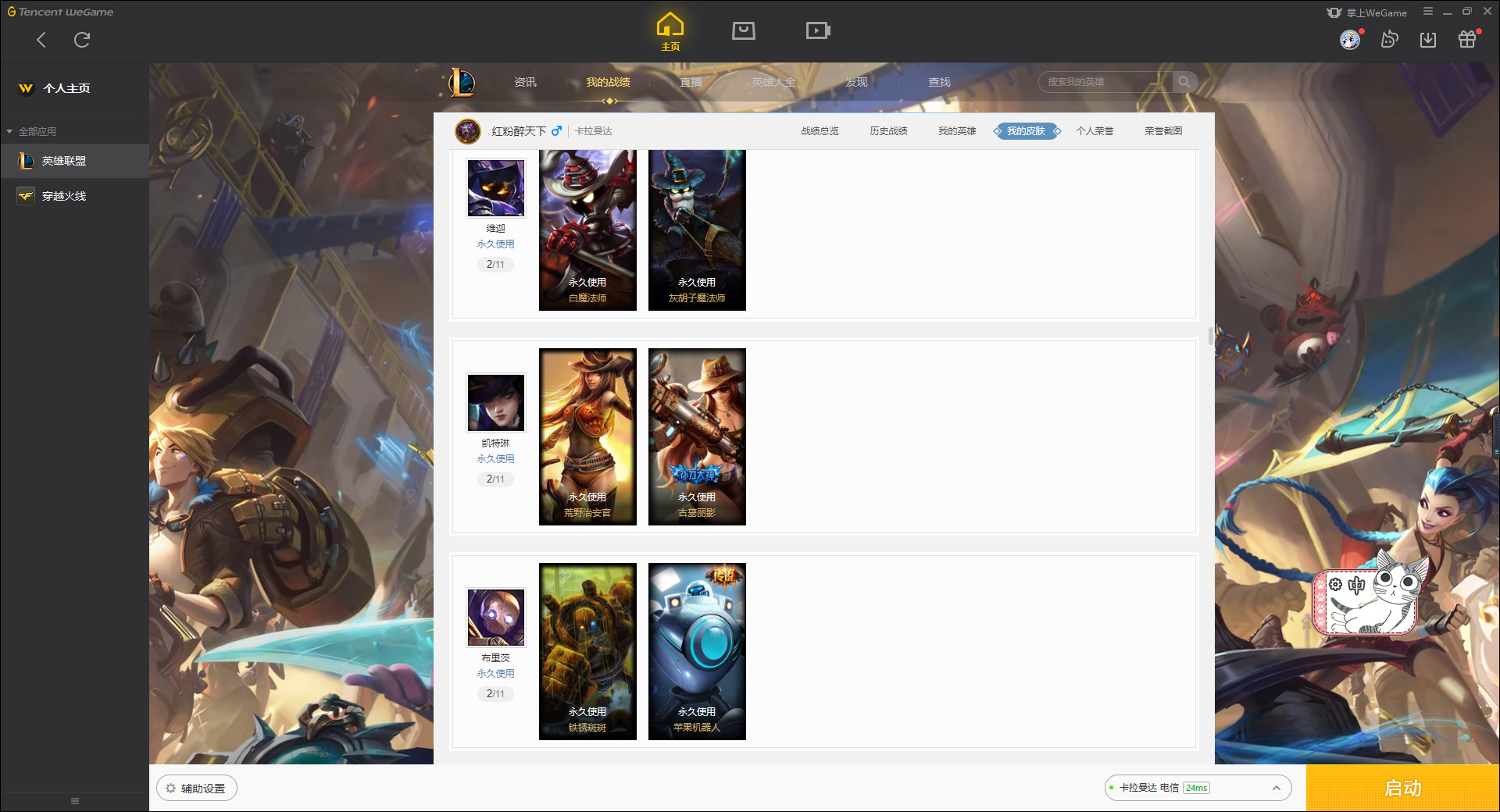Viewport: 1500px width, 812px height.
Task: Go back with the left arrow icon
Action: point(41,40)
